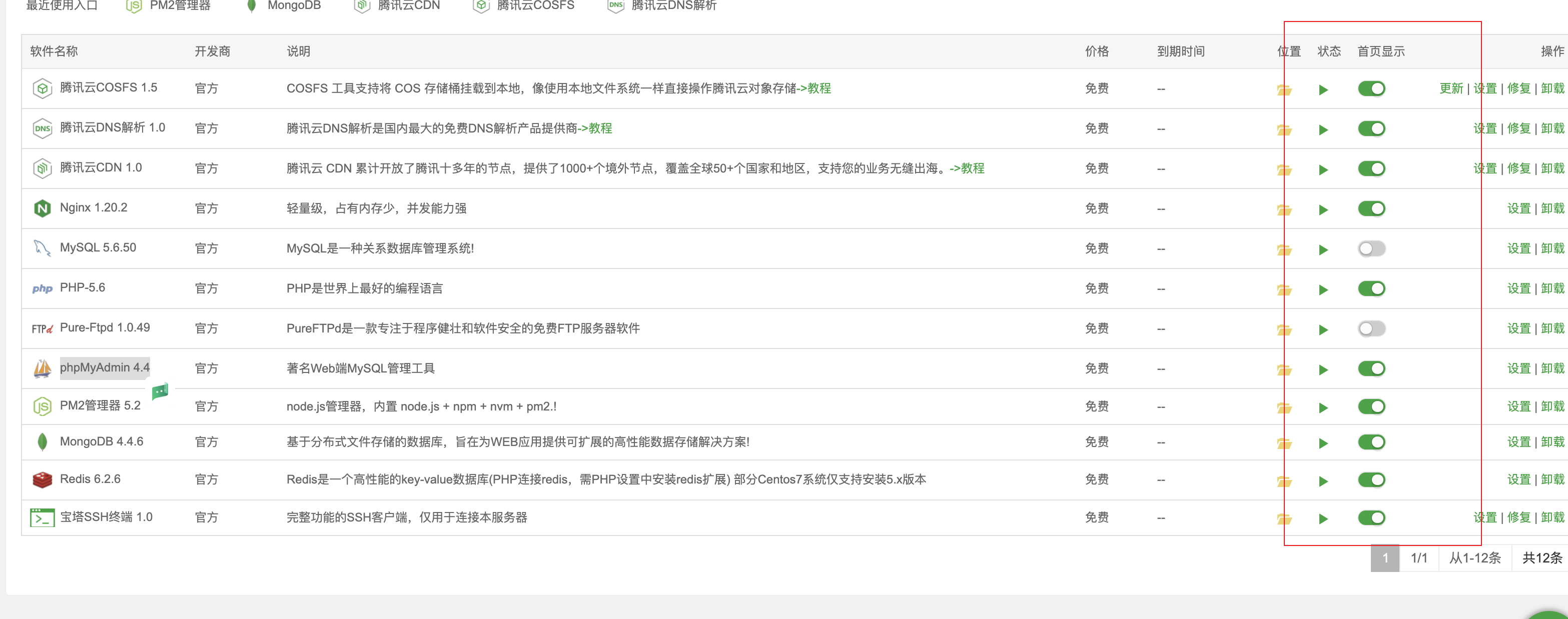Click the phpMyAdmin sailboat icon
Viewport: 1568px width, 619px height.
tap(42, 368)
